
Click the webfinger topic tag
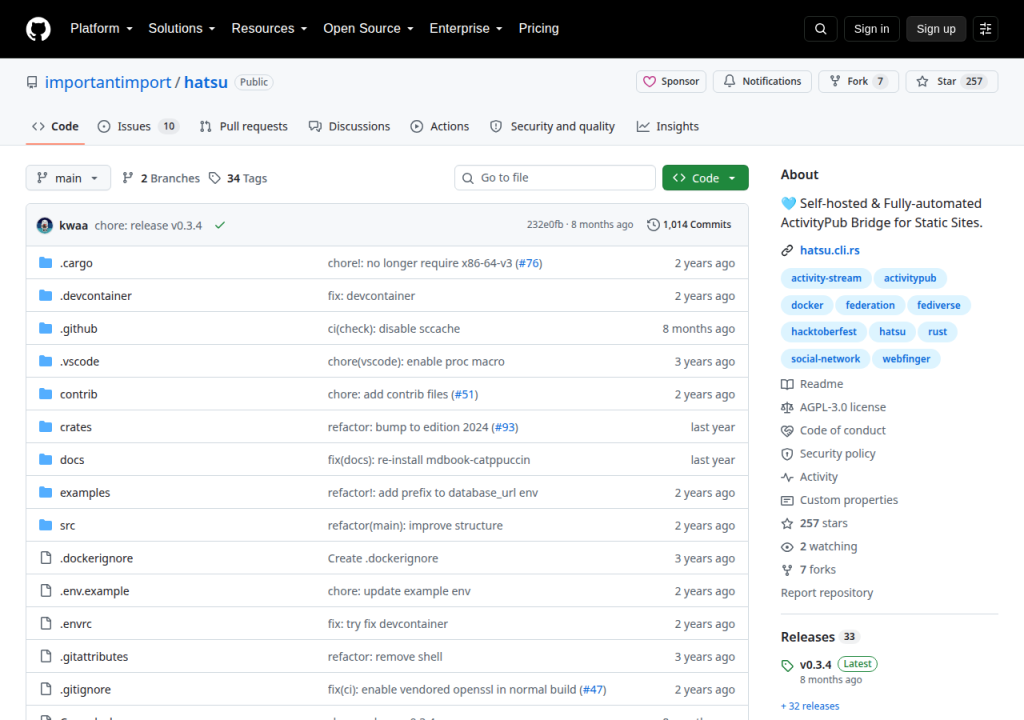pyautogui.click(x=906, y=359)
